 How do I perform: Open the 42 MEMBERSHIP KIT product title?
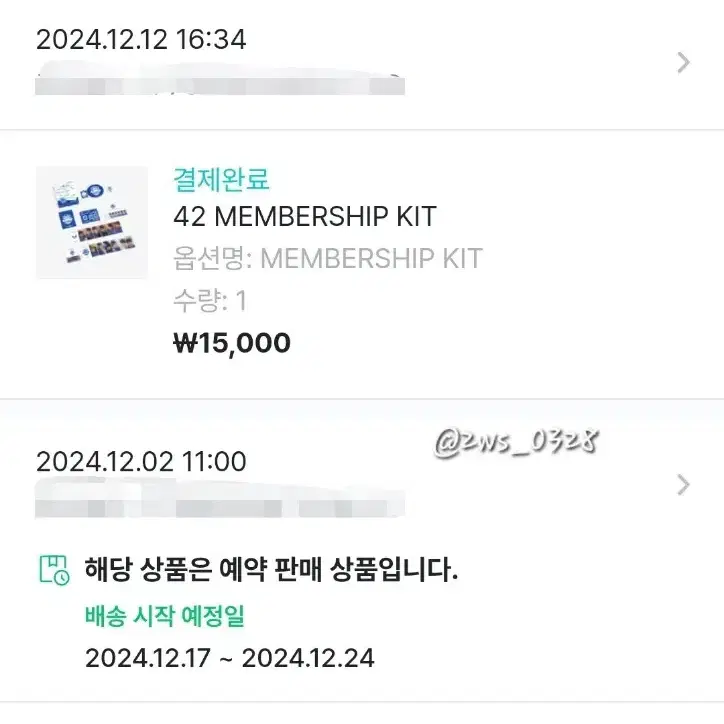(305, 216)
